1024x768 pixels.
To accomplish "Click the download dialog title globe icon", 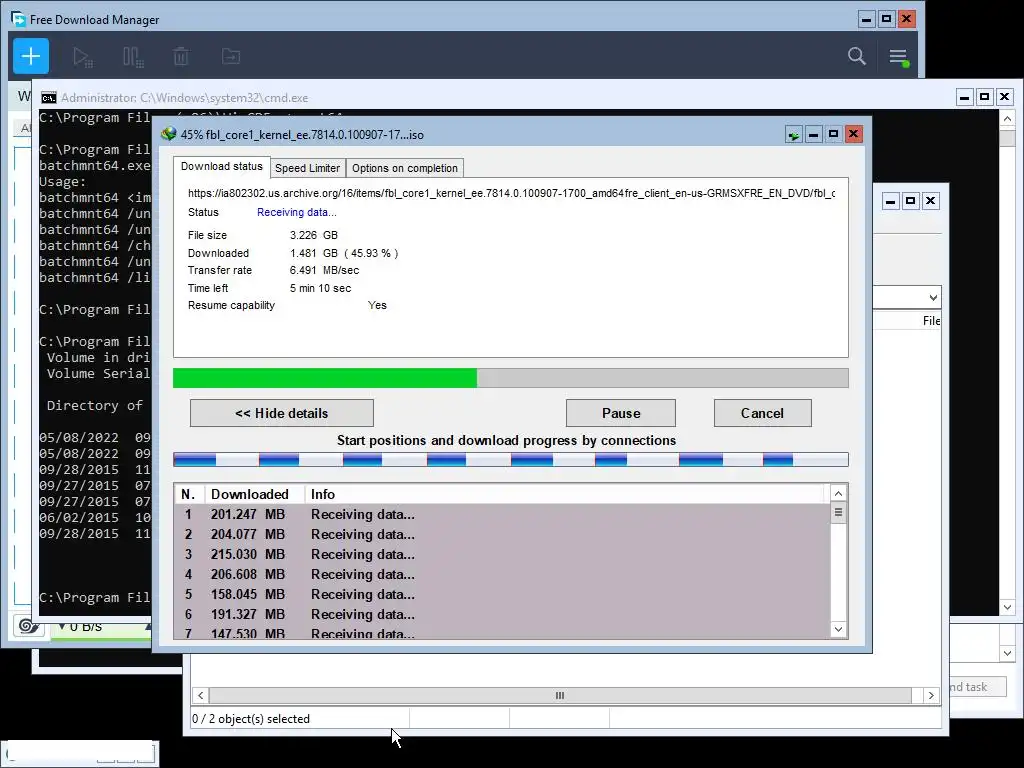I will [x=168, y=134].
